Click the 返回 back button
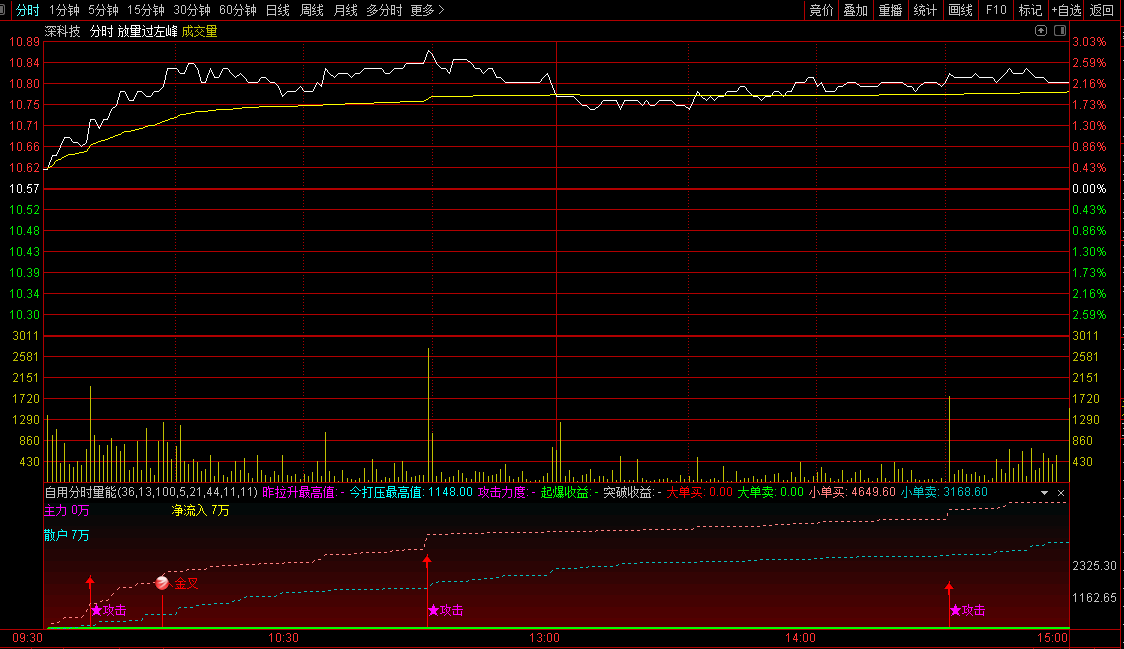 1102,10
